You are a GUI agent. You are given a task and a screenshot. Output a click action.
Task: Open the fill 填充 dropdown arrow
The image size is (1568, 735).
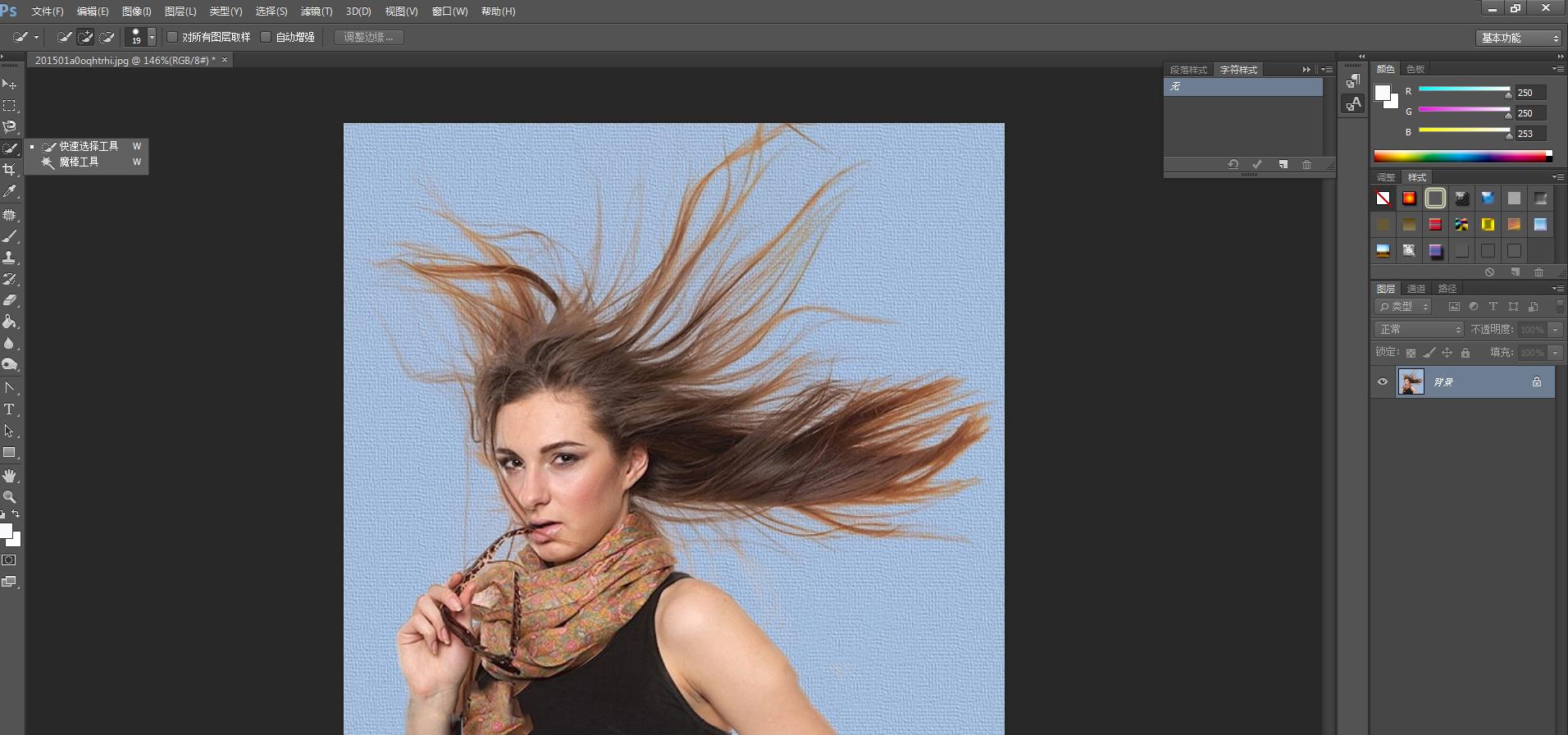pos(1555,353)
